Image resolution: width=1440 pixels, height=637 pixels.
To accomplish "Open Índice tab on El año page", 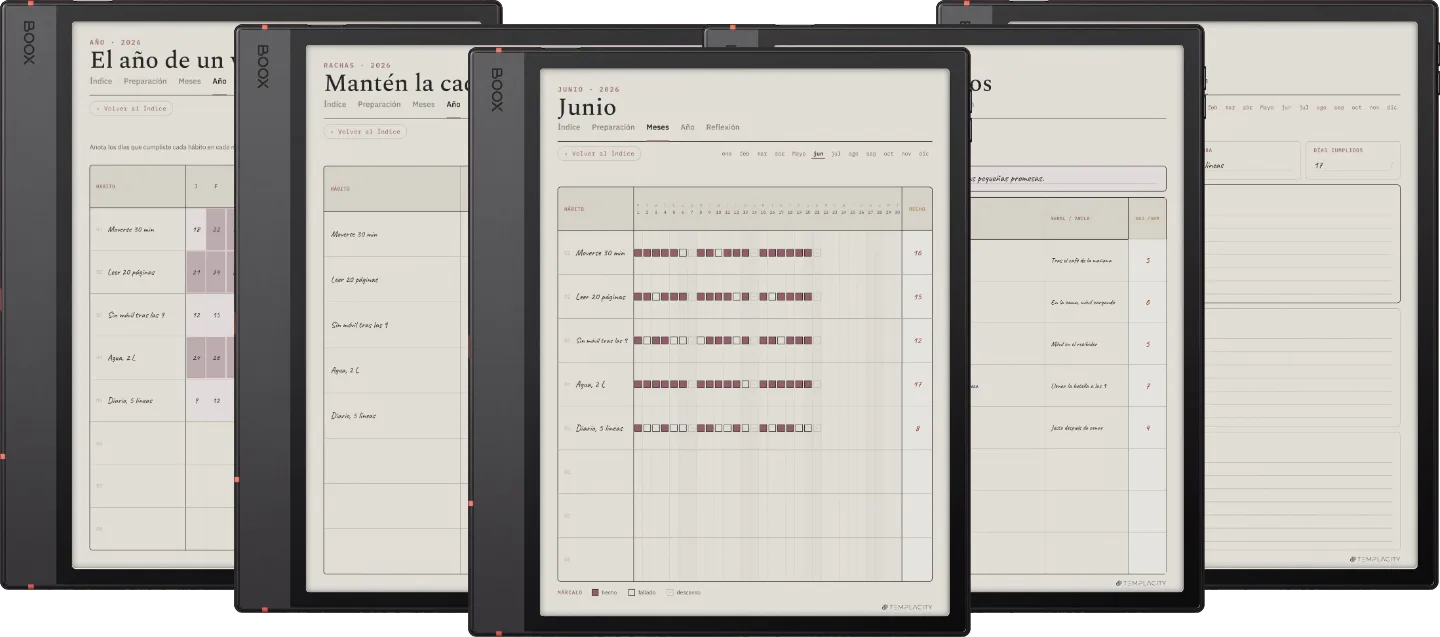I will pos(101,81).
